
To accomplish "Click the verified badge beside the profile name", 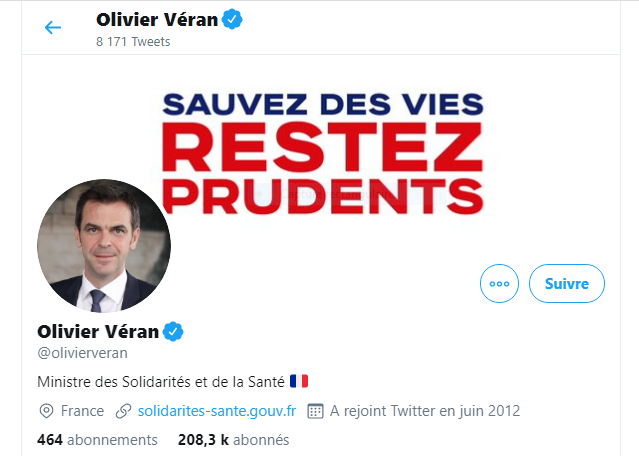I will coord(173,331).
